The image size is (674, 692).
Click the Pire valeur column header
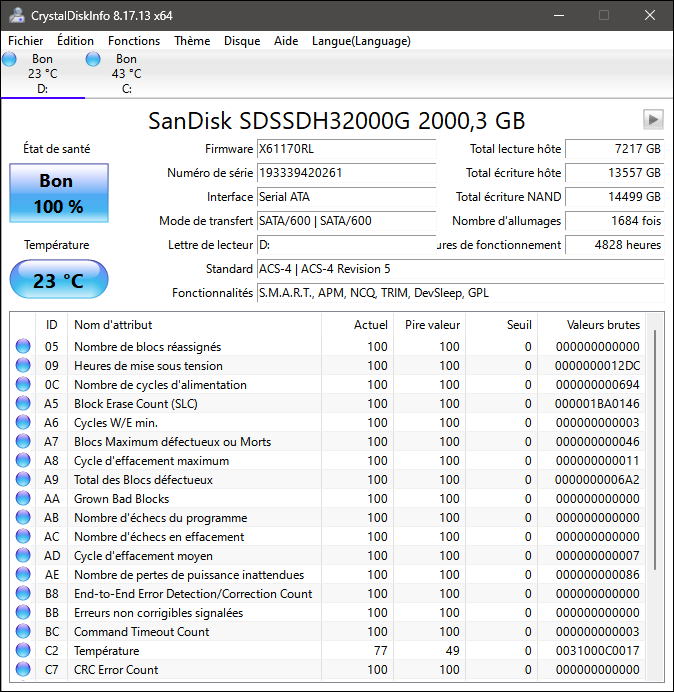pos(429,325)
